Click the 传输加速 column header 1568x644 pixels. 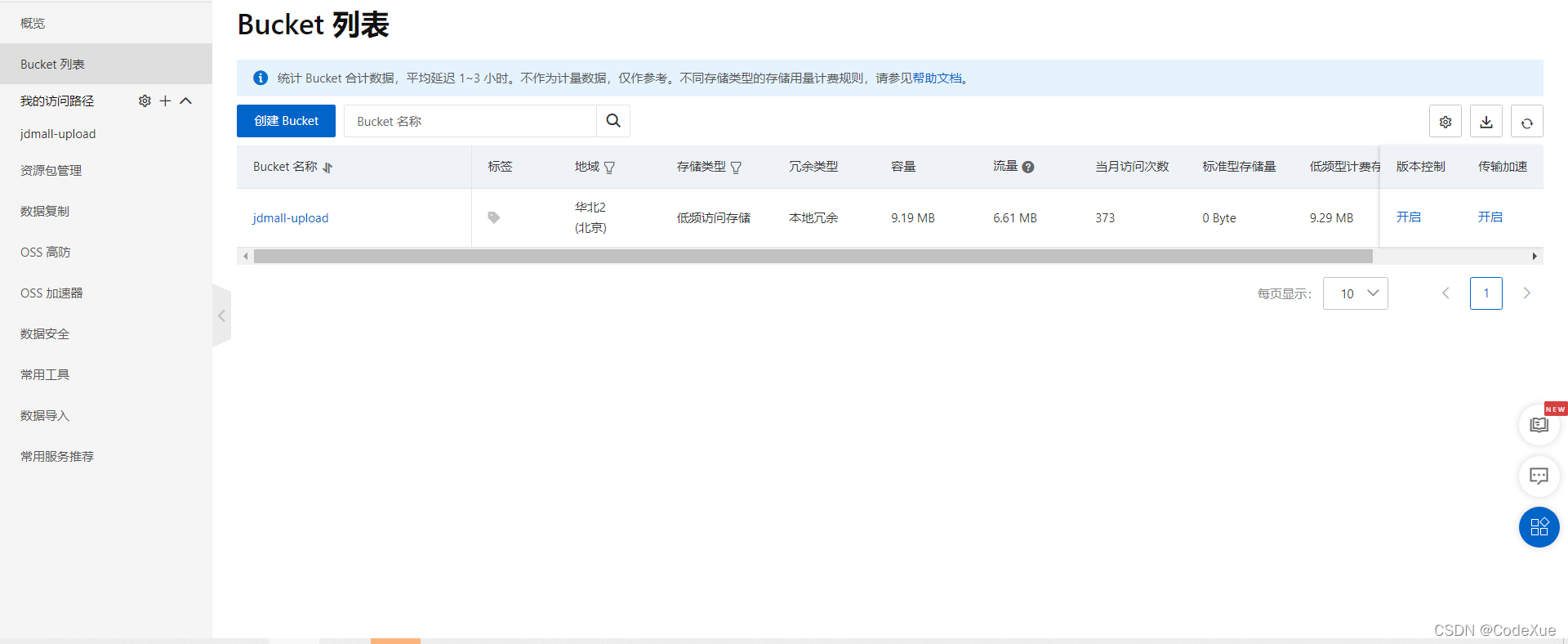(x=1503, y=167)
